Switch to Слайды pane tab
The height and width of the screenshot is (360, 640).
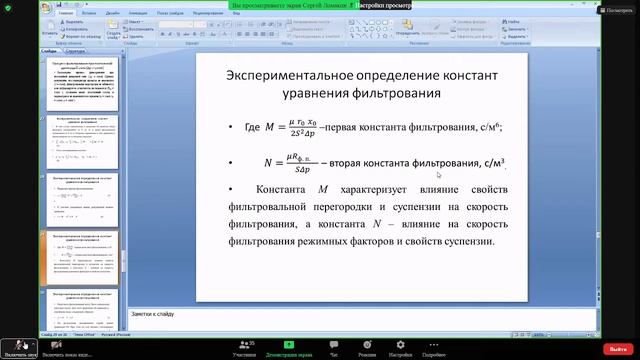49,51
